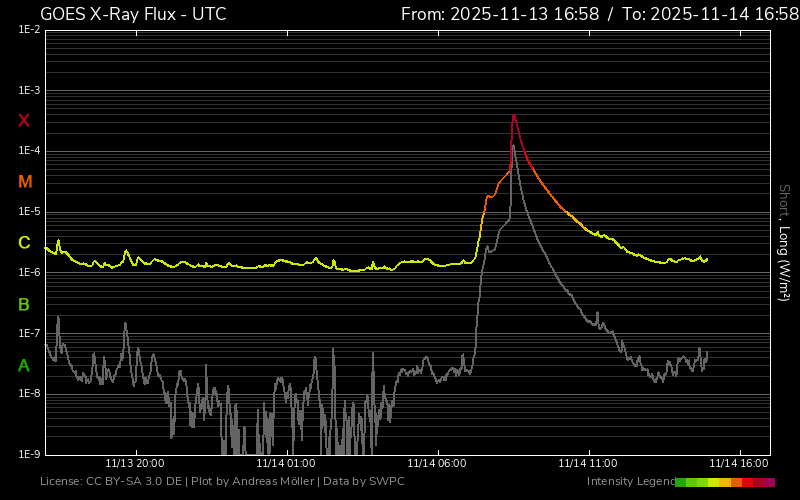Click the orange M flare class letter
Image resolution: width=800 pixels, height=500 pixels.
pyautogui.click(x=25, y=182)
